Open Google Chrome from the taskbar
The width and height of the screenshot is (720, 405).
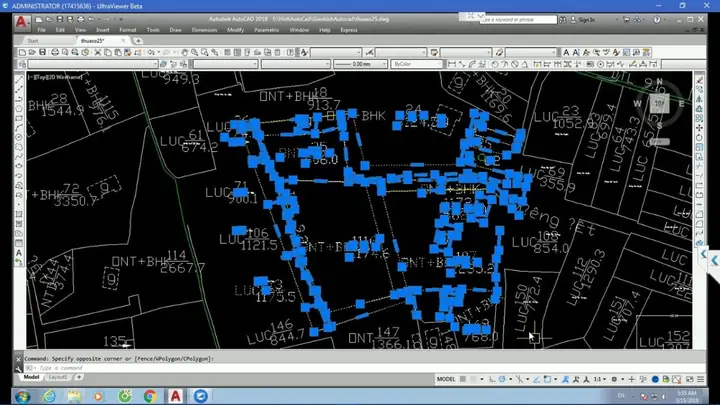tap(150, 396)
